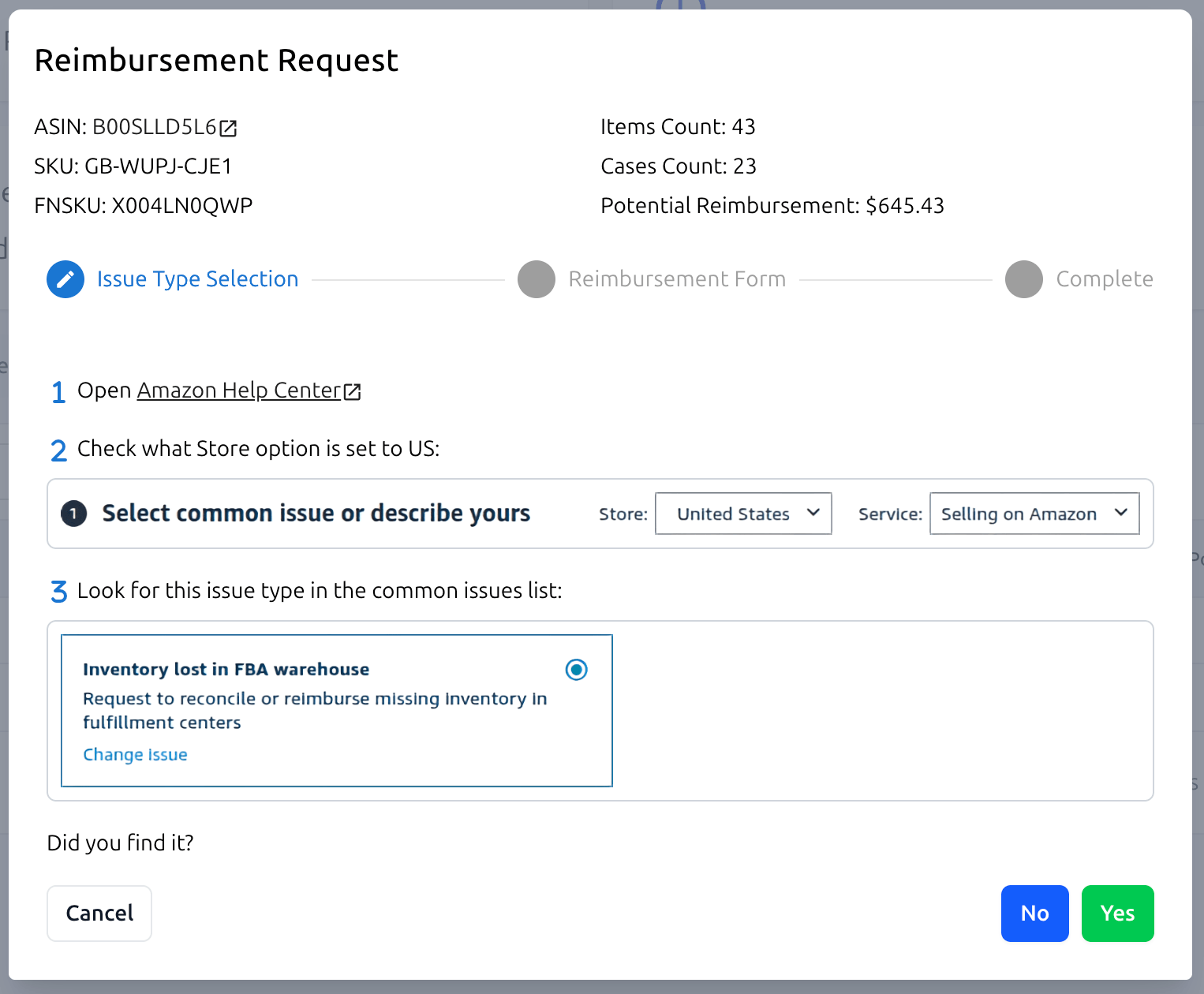1204x994 pixels.
Task: Expand the Store selection chevron
Action: [813, 513]
